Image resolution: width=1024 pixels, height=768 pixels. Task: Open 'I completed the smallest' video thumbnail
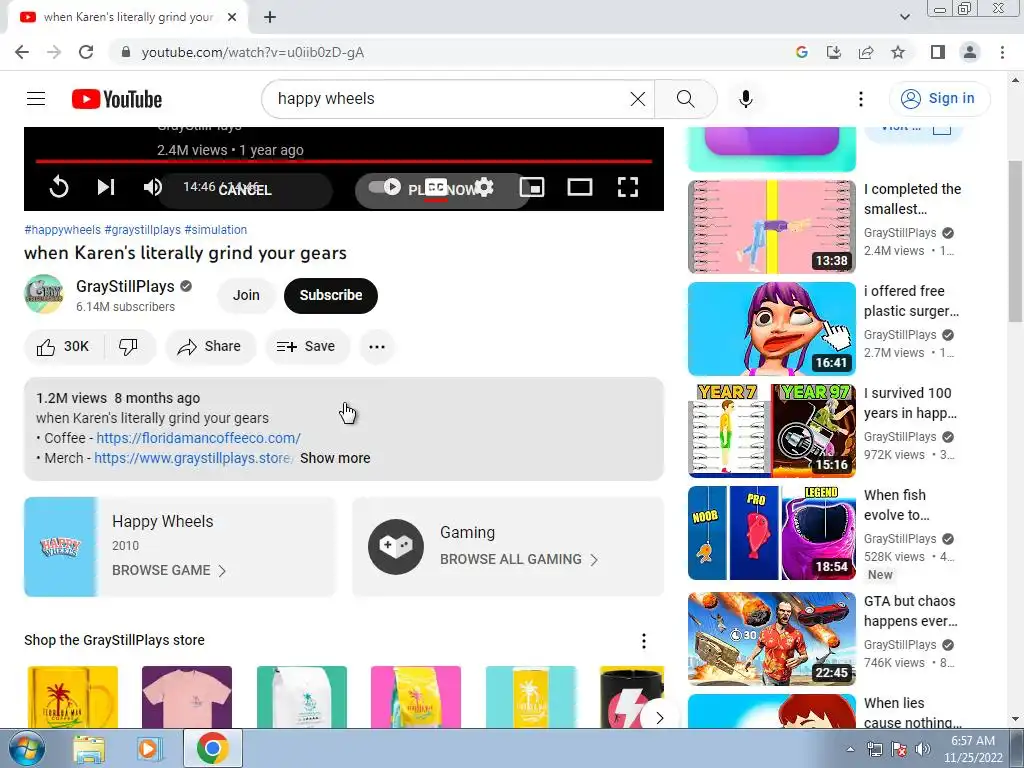point(771,227)
